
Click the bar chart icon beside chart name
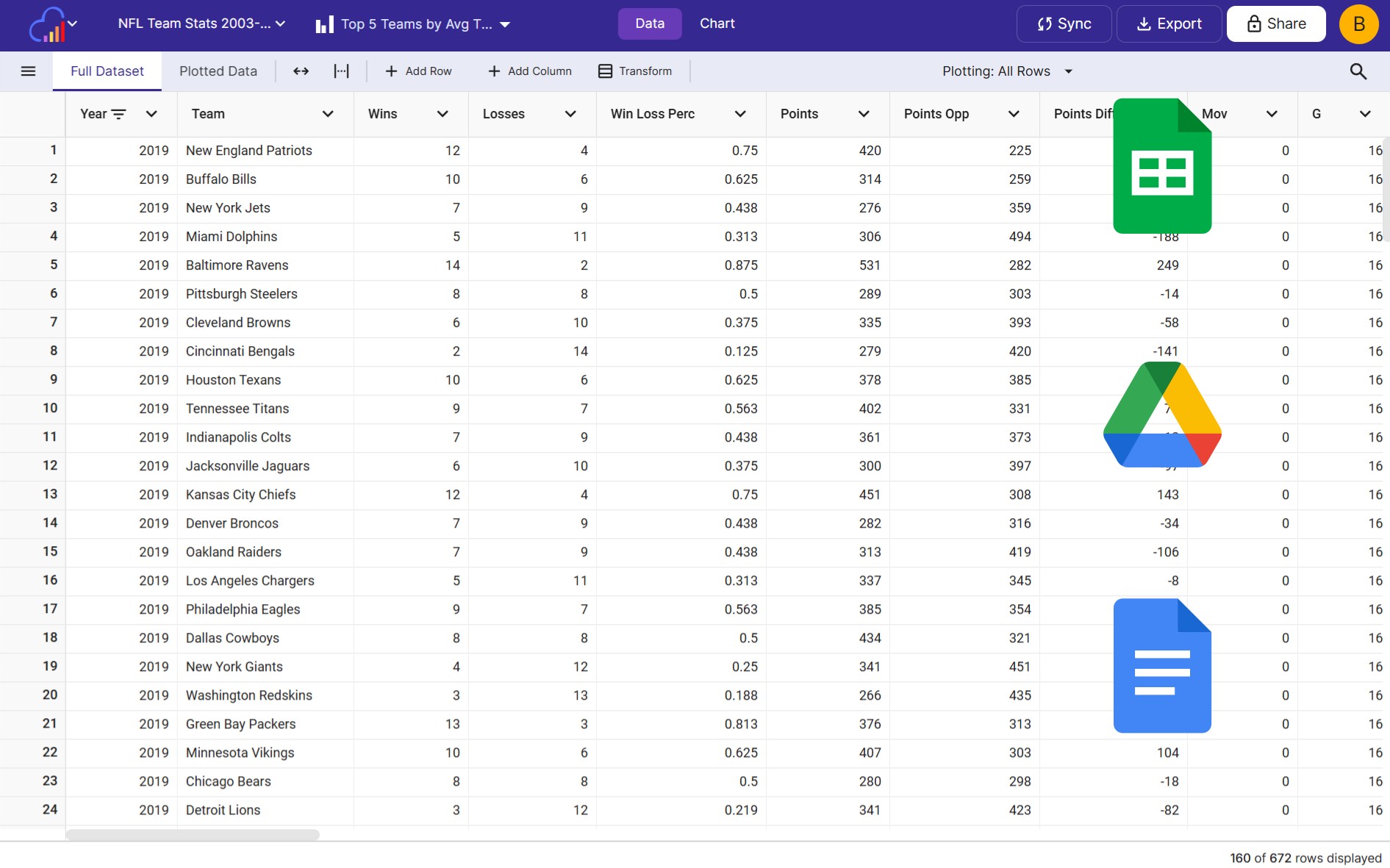click(324, 24)
